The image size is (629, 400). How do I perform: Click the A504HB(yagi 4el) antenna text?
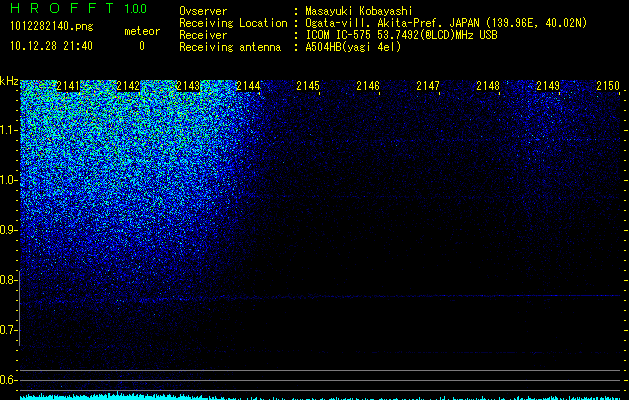[353, 47]
